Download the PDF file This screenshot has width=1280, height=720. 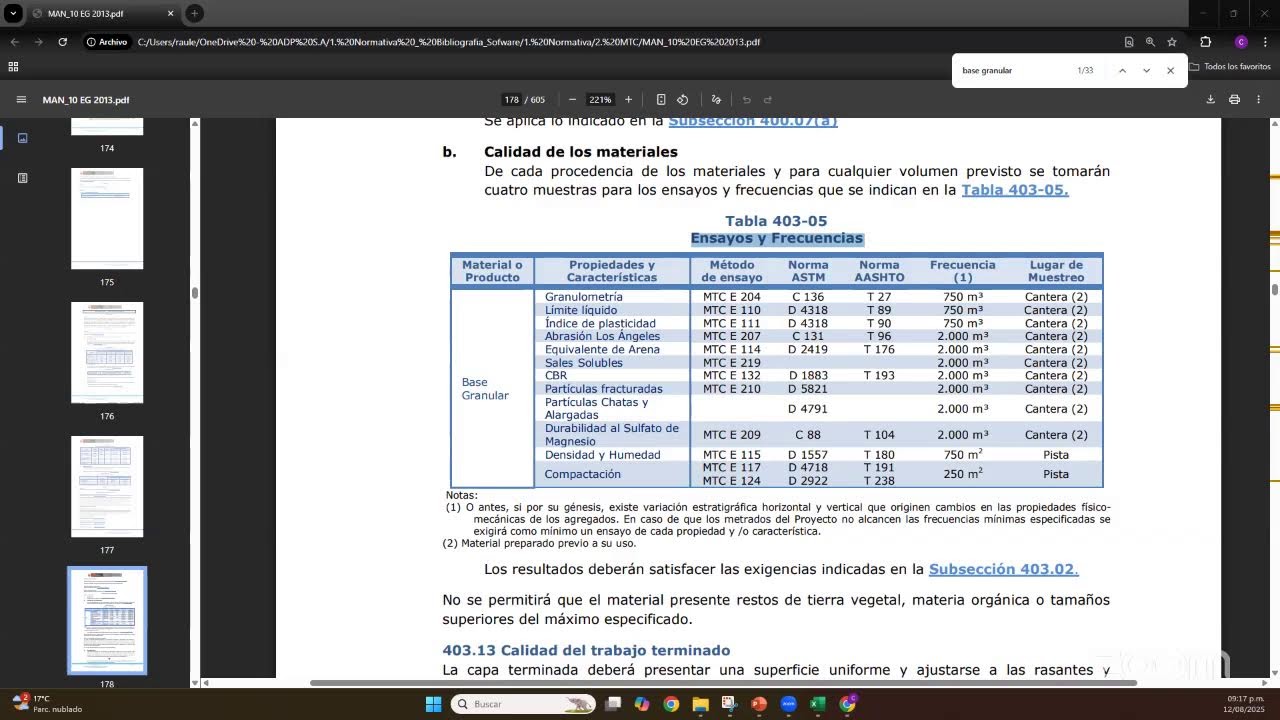tap(1210, 100)
